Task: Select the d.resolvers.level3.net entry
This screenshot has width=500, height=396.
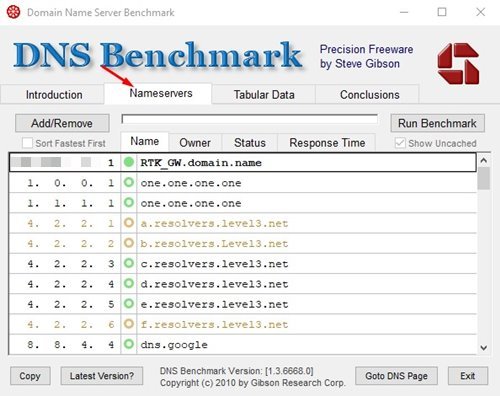Action: click(243, 284)
